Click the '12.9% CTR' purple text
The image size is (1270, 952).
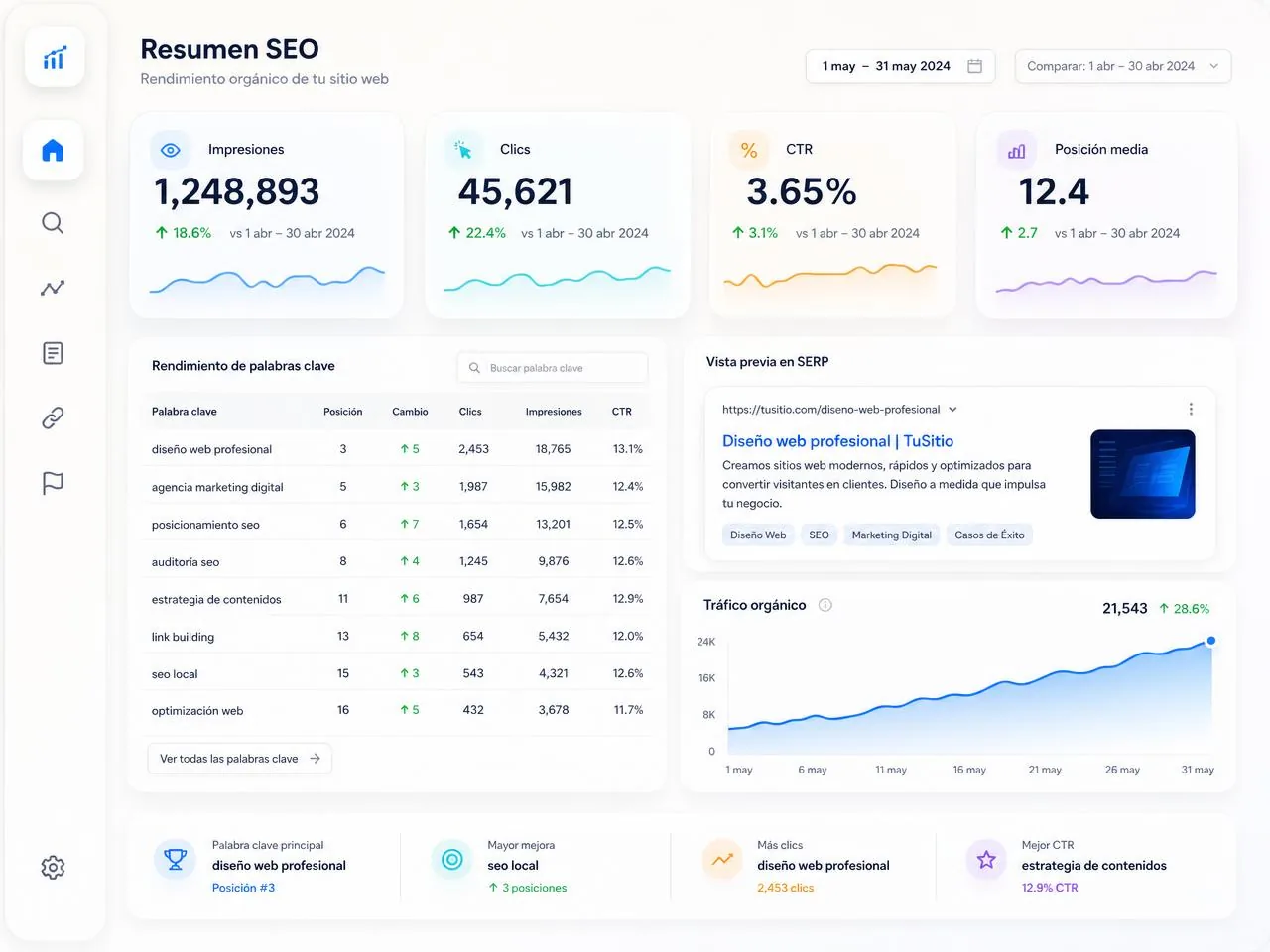[1050, 888]
